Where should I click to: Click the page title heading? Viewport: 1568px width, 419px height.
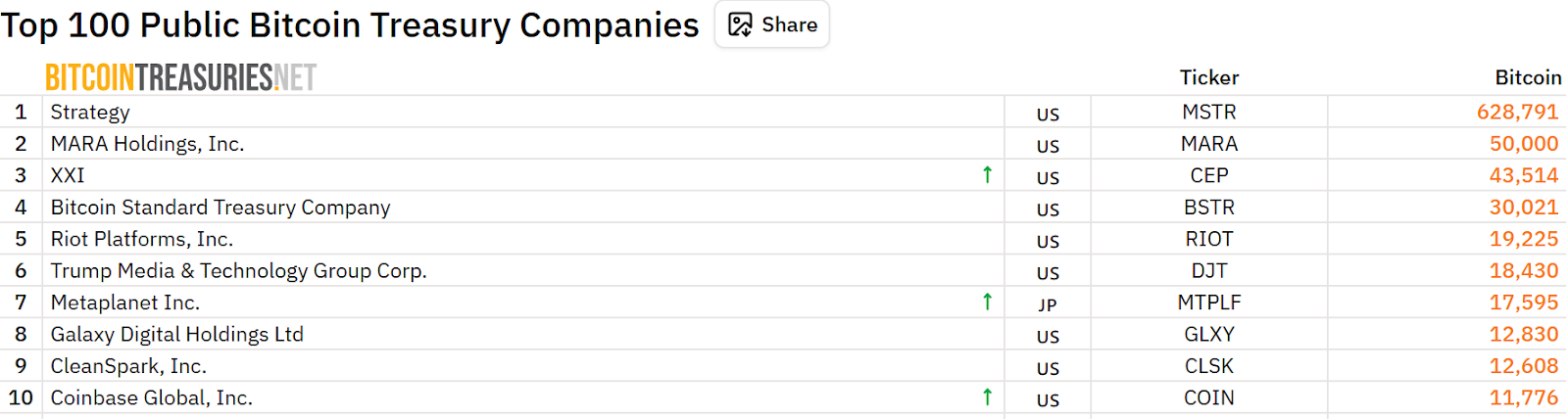350,25
